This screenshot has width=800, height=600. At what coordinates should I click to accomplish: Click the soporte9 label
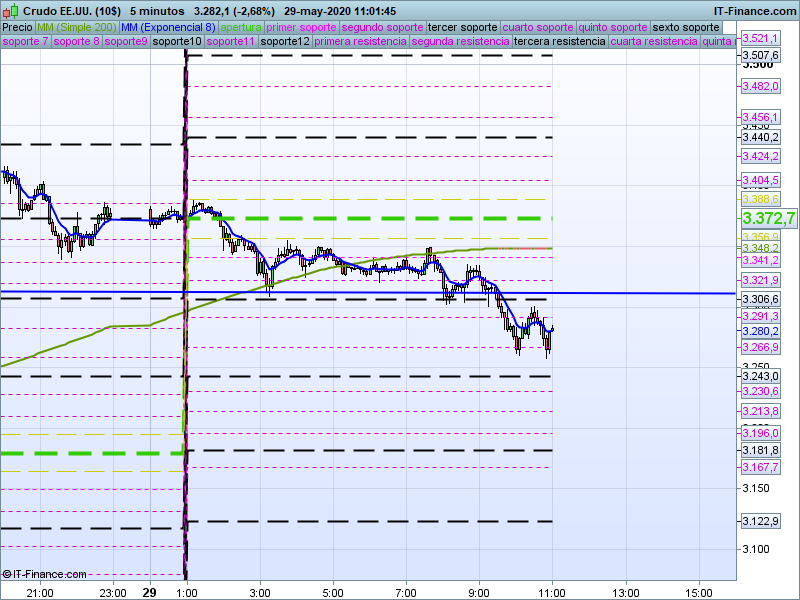coord(126,41)
